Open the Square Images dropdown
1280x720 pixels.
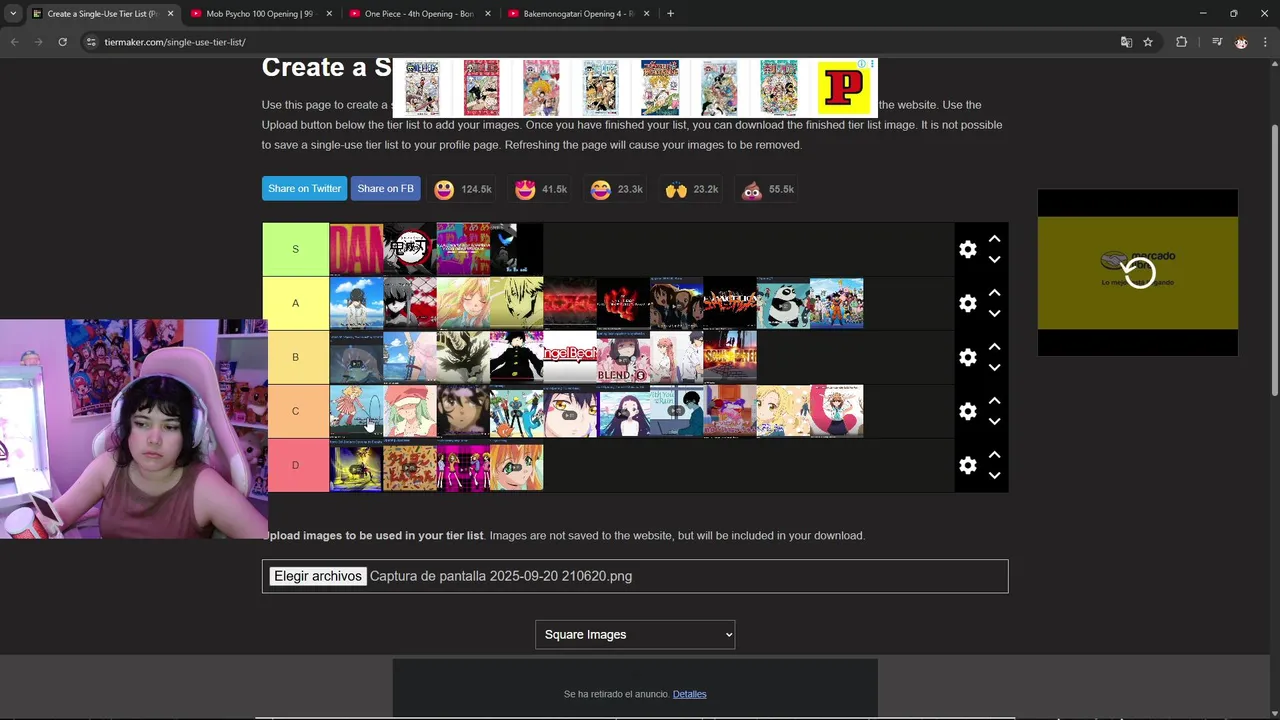pyautogui.click(x=635, y=634)
